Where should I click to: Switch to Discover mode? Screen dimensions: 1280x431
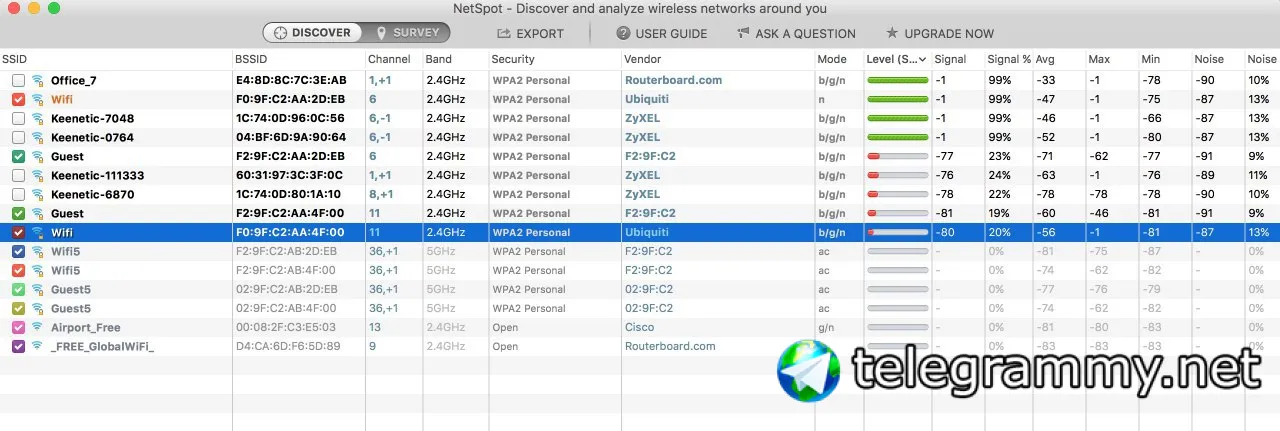point(312,33)
